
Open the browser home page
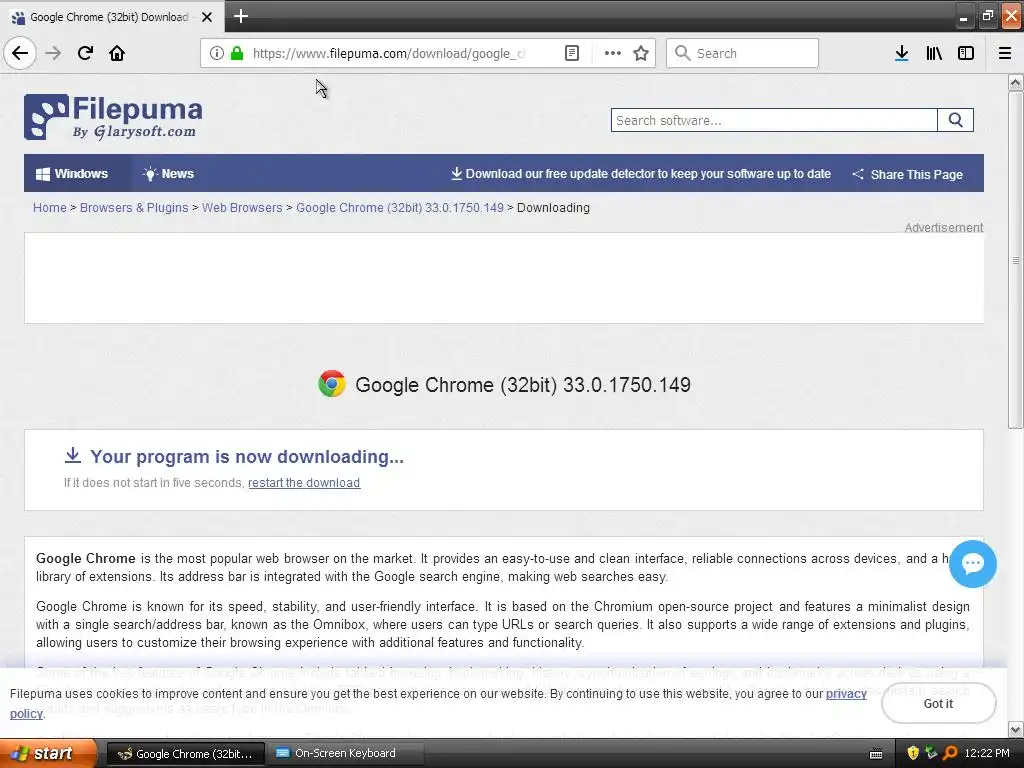[117, 53]
